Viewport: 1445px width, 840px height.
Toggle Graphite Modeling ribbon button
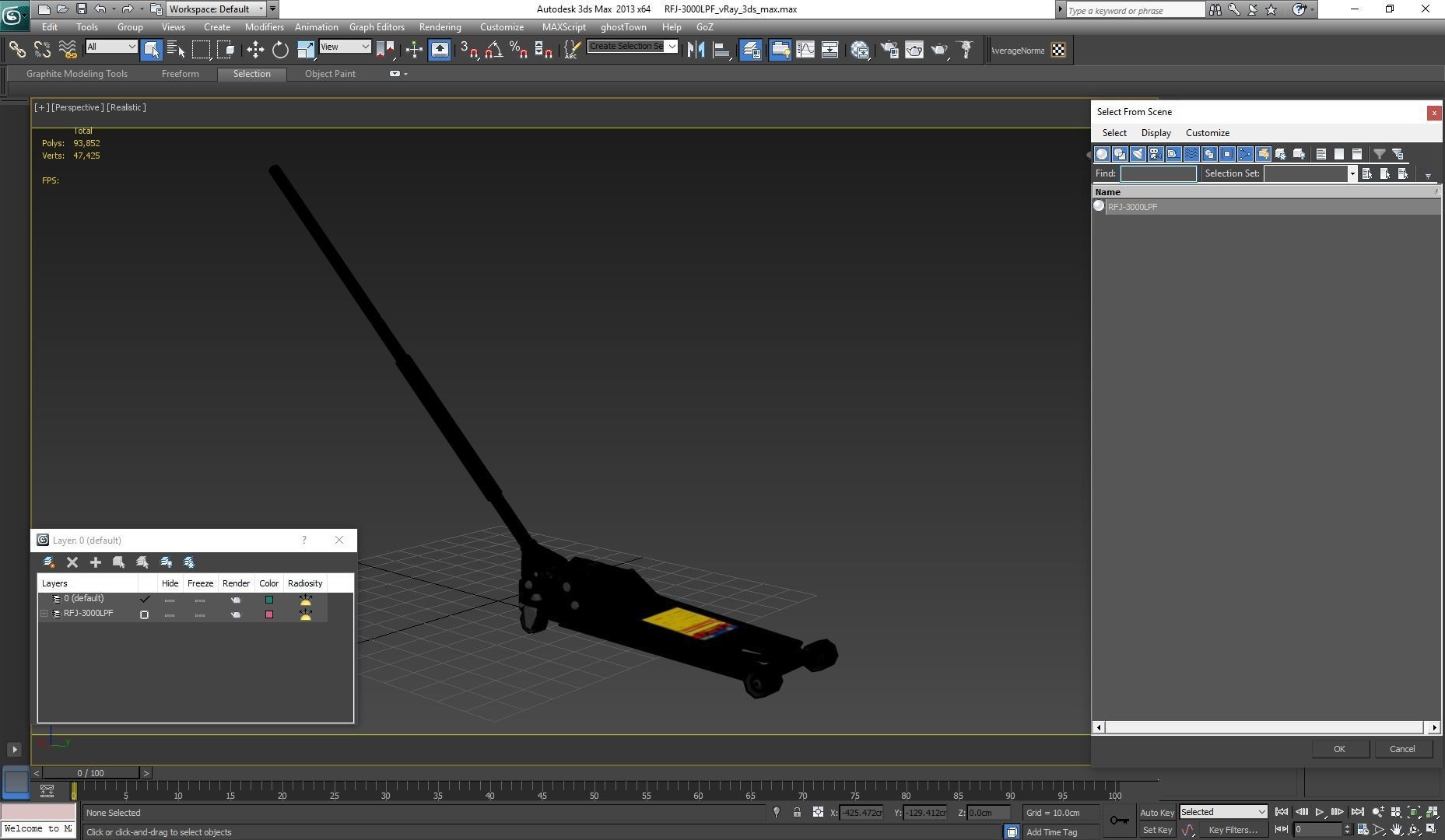click(x=780, y=50)
